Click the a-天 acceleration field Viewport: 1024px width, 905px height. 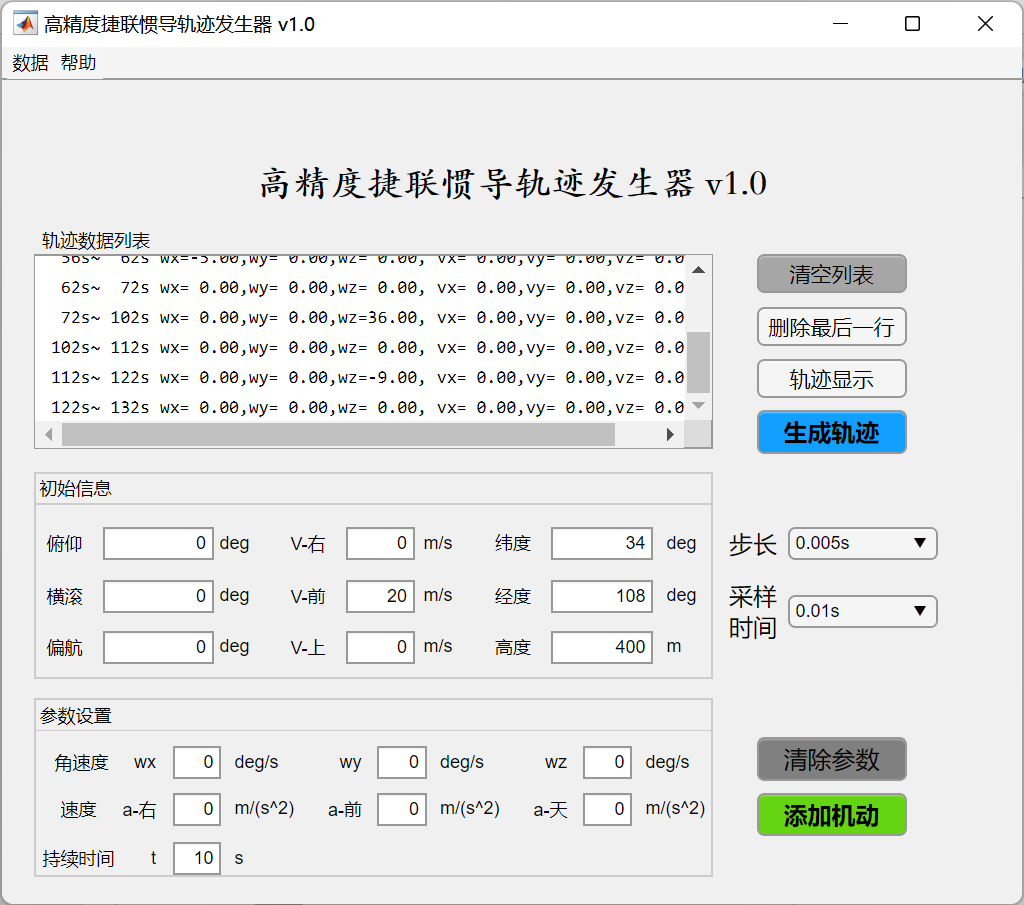tap(607, 810)
